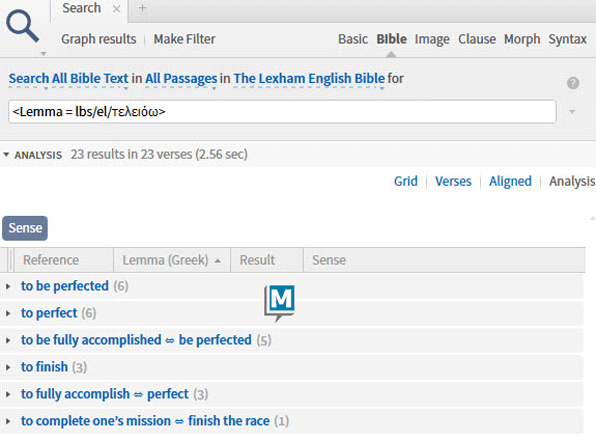Select the Search tab title
Image resolution: width=596 pixels, height=441 pixels.
point(82,8)
